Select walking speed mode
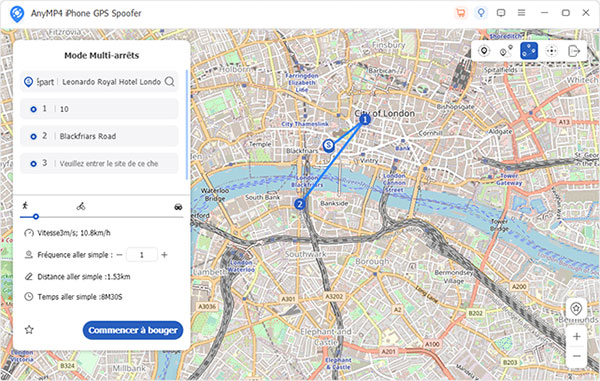 [x=25, y=206]
